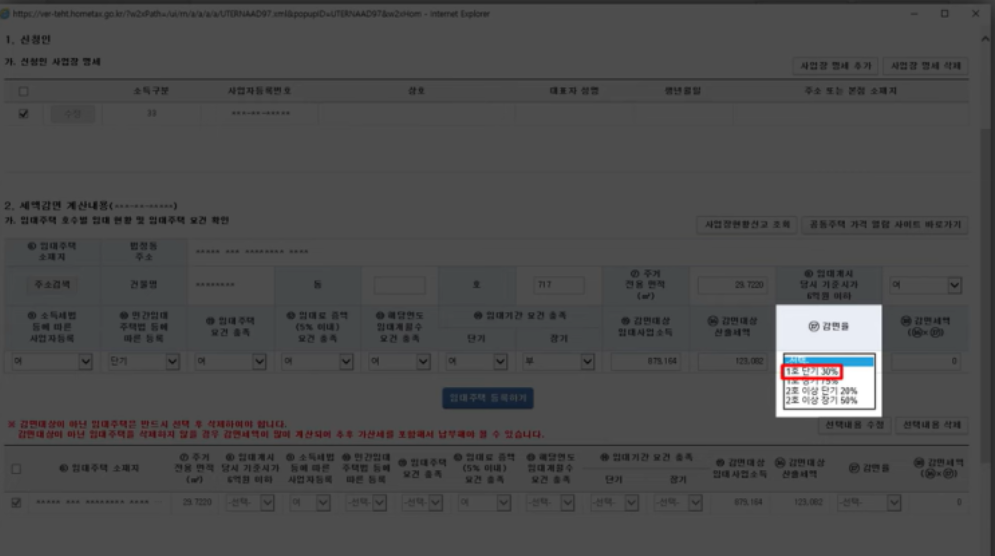Click the 감면대상 산출세액 field showing 123,082
Screen dimensions: 995x556
click(732, 361)
